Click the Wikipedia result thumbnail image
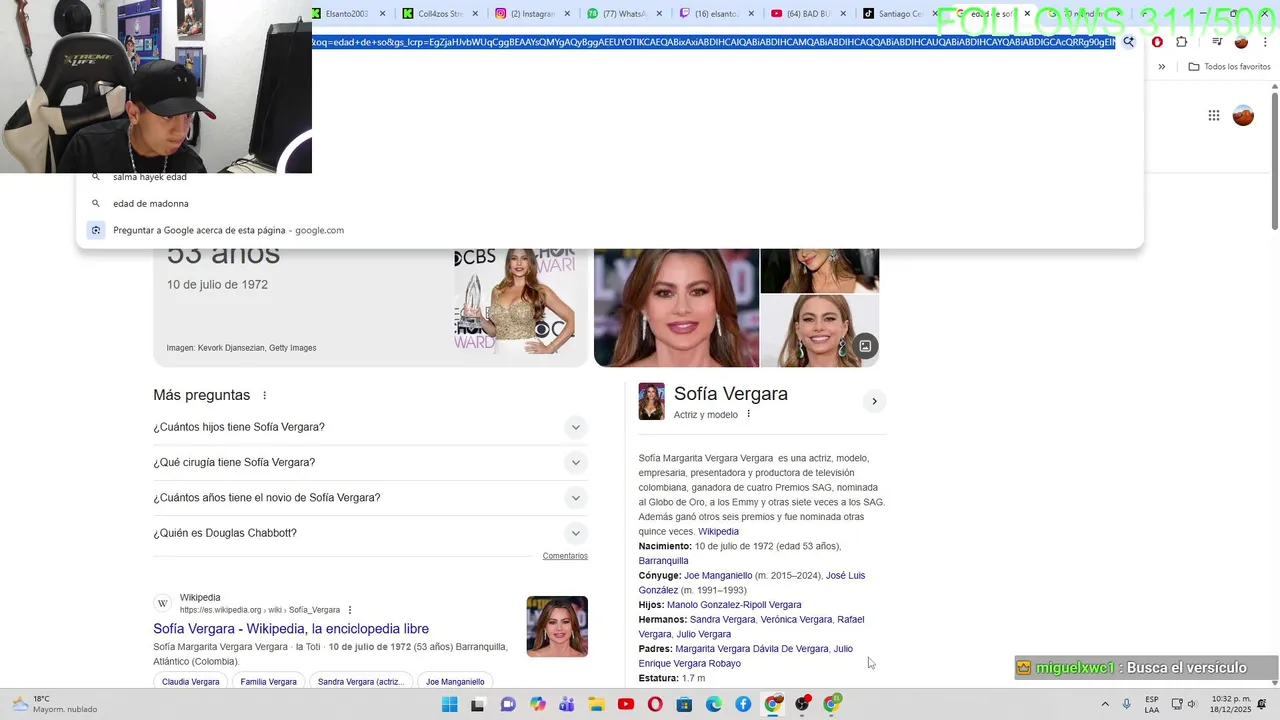Image resolution: width=1280 pixels, height=720 pixels. pyautogui.click(x=557, y=627)
